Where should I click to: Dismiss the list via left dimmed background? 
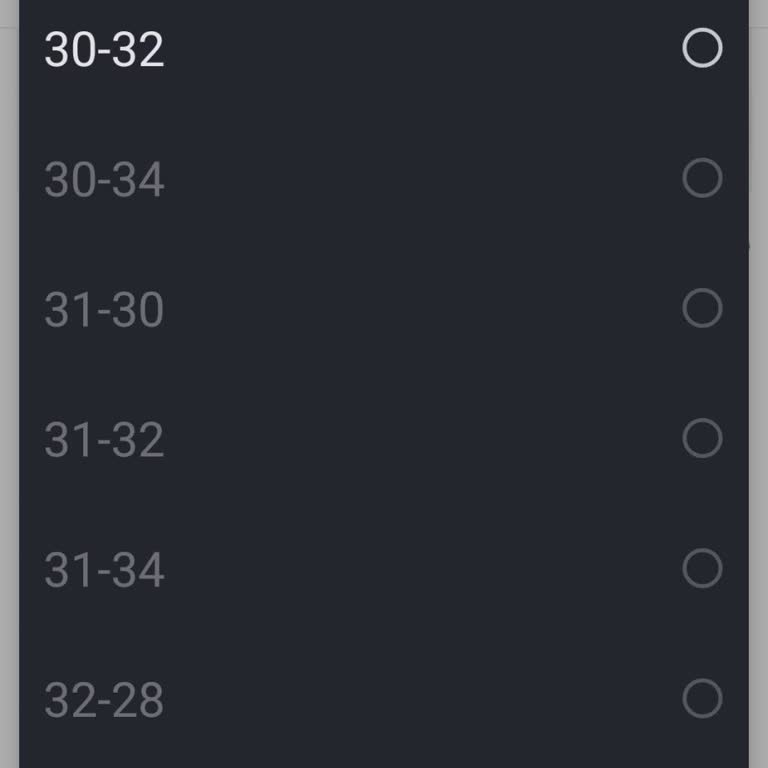(9, 392)
